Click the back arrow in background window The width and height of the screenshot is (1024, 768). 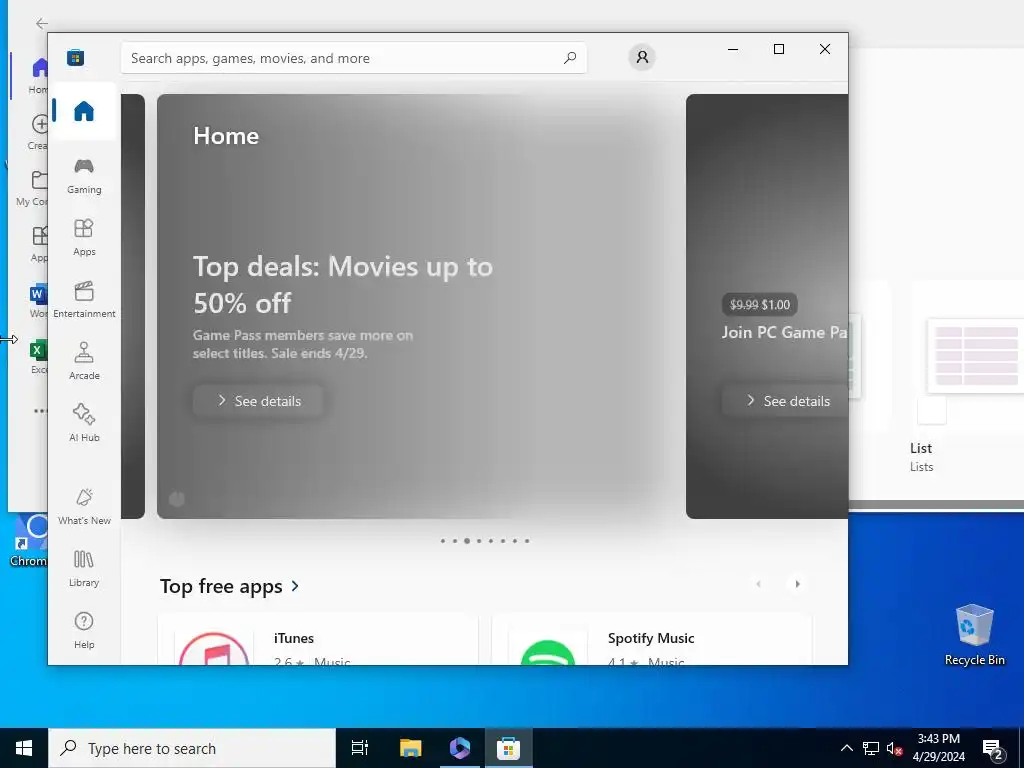click(x=42, y=24)
